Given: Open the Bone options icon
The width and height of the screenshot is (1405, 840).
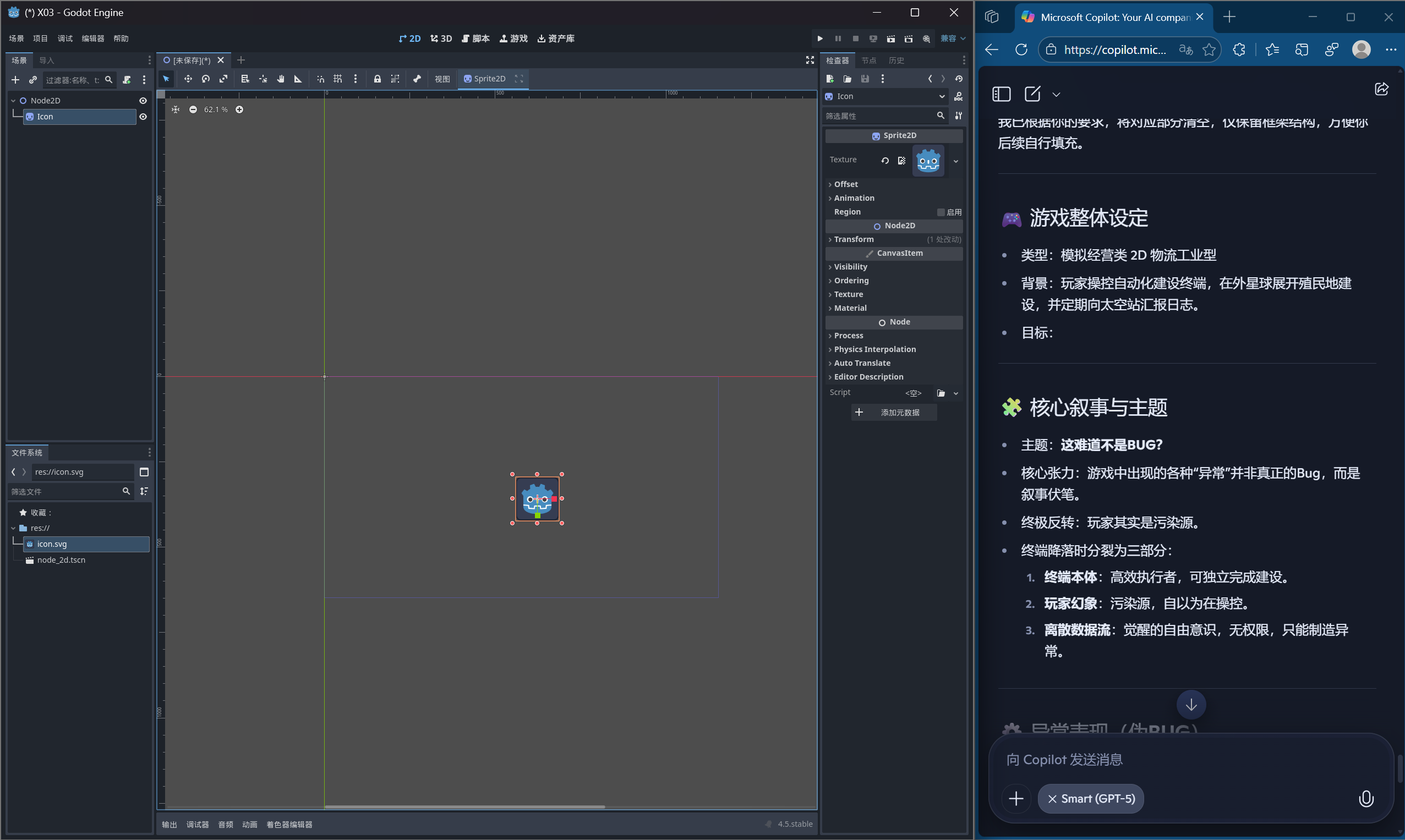Looking at the screenshot, I should point(418,79).
